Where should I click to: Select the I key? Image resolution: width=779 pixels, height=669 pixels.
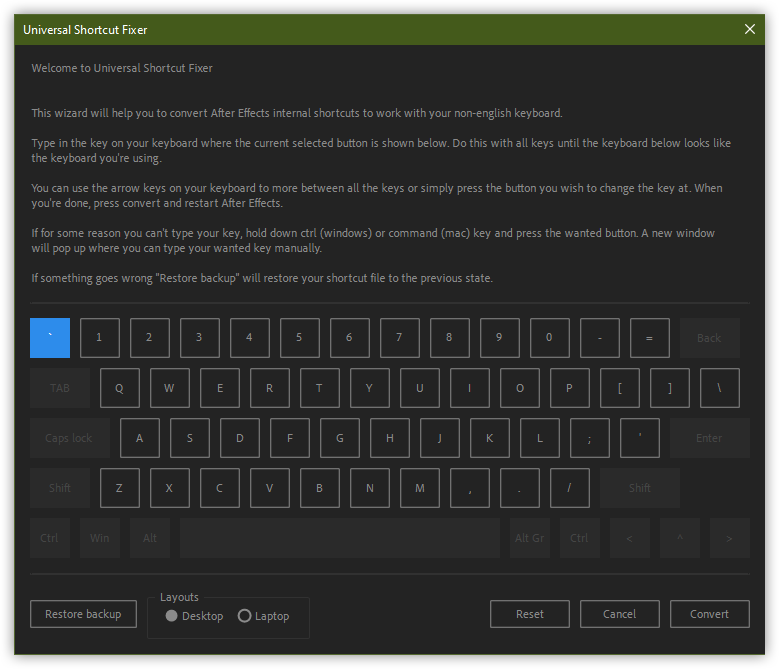coord(470,388)
